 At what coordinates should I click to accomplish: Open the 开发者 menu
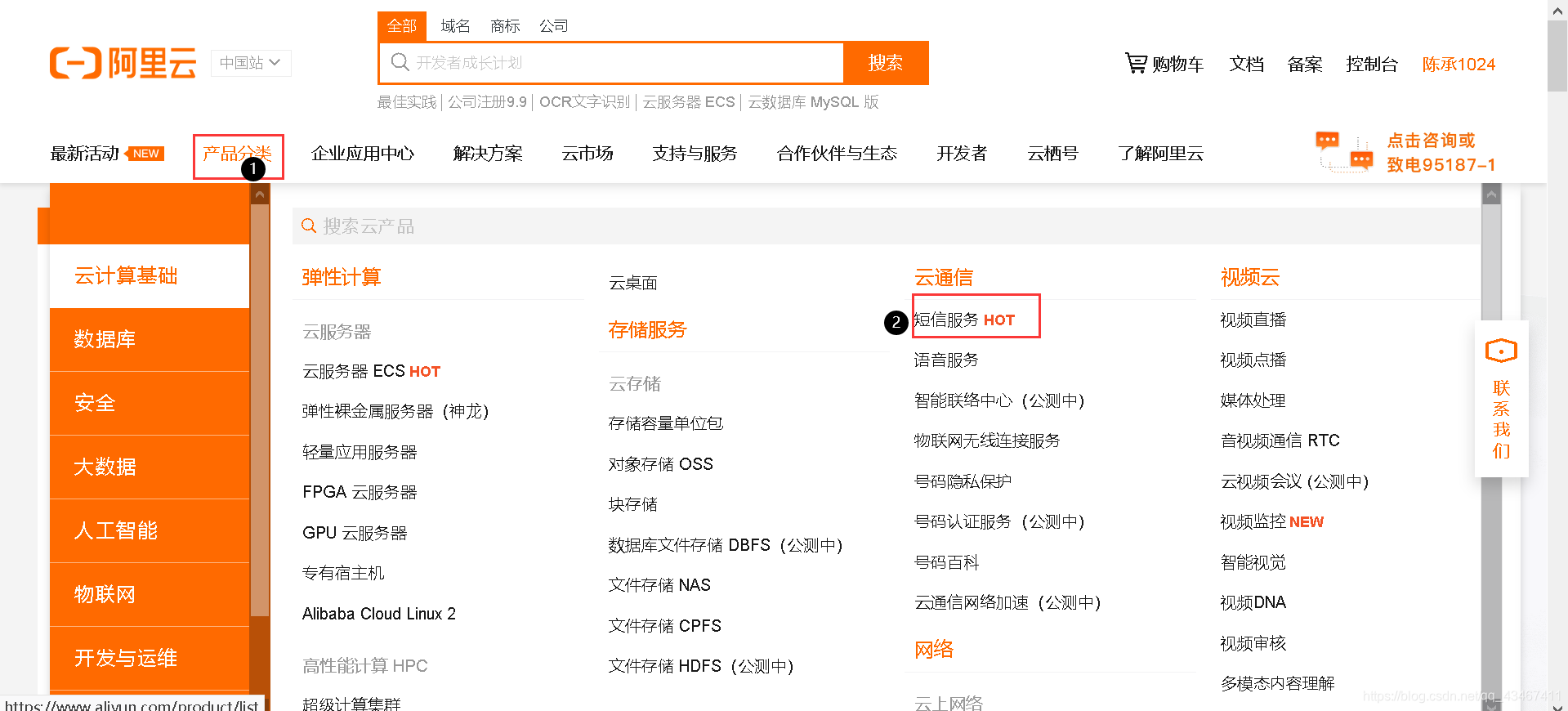coord(962,154)
